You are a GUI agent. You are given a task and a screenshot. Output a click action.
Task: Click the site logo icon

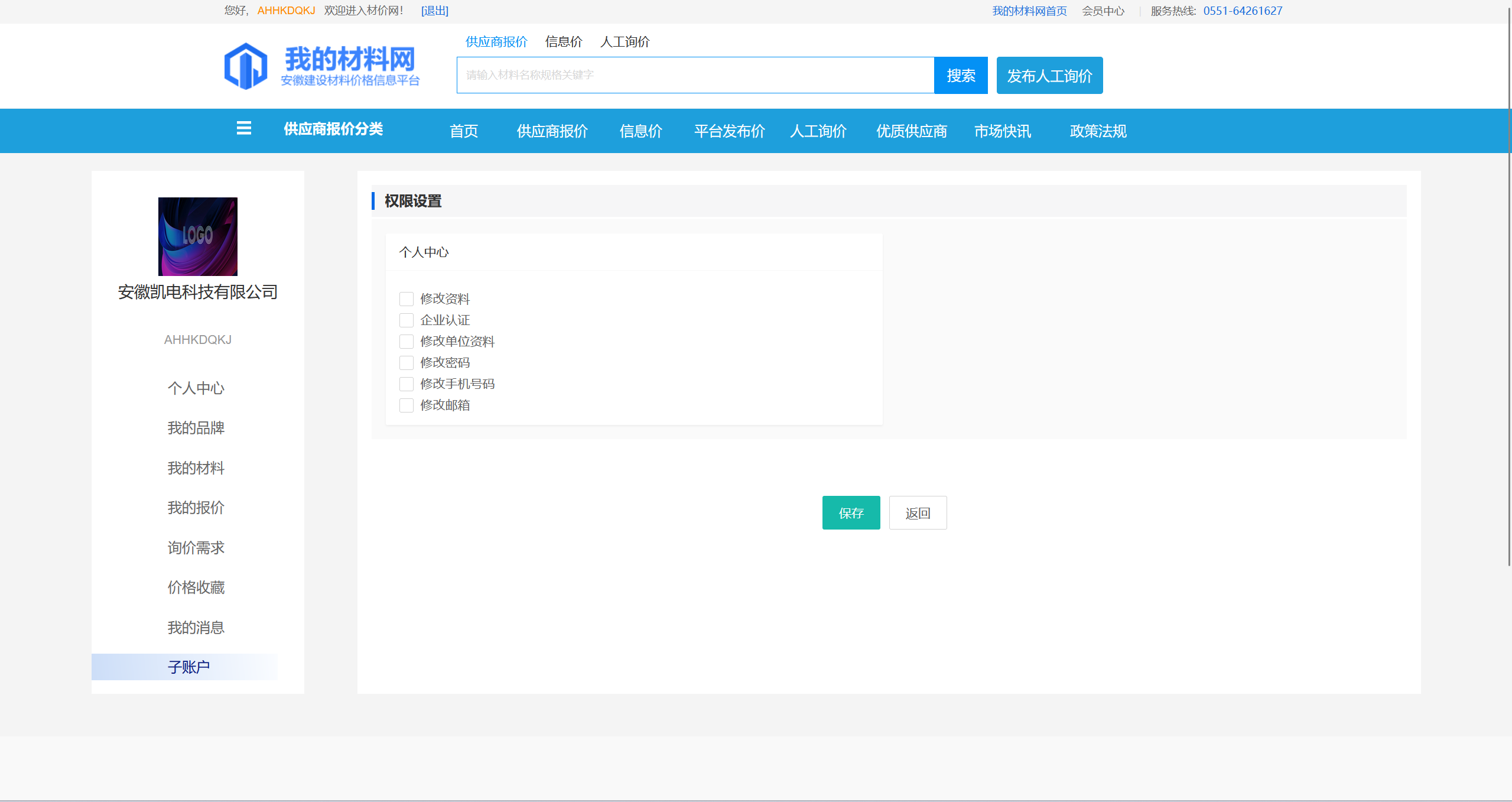pyautogui.click(x=246, y=66)
